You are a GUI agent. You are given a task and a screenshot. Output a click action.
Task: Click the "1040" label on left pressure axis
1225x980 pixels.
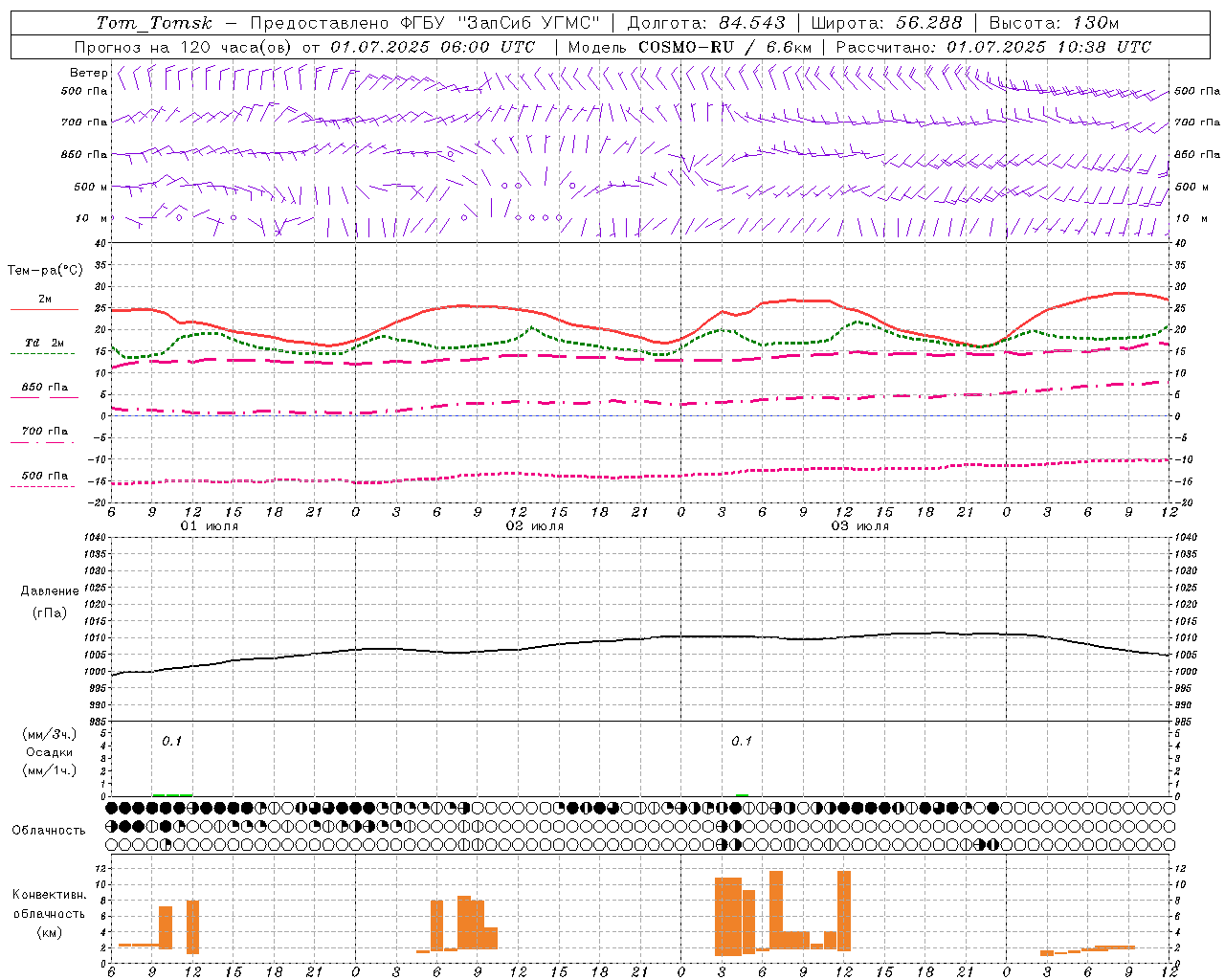point(96,537)
